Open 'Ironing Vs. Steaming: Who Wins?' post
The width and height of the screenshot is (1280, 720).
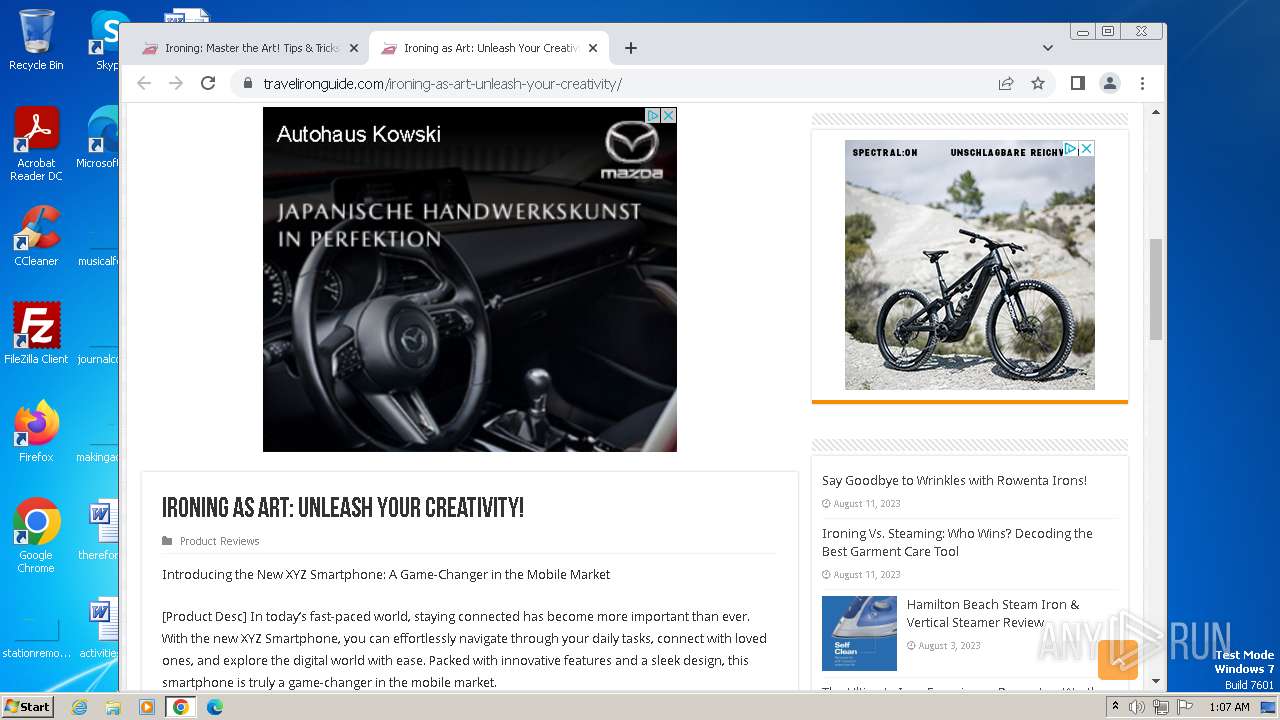point(957,542)
